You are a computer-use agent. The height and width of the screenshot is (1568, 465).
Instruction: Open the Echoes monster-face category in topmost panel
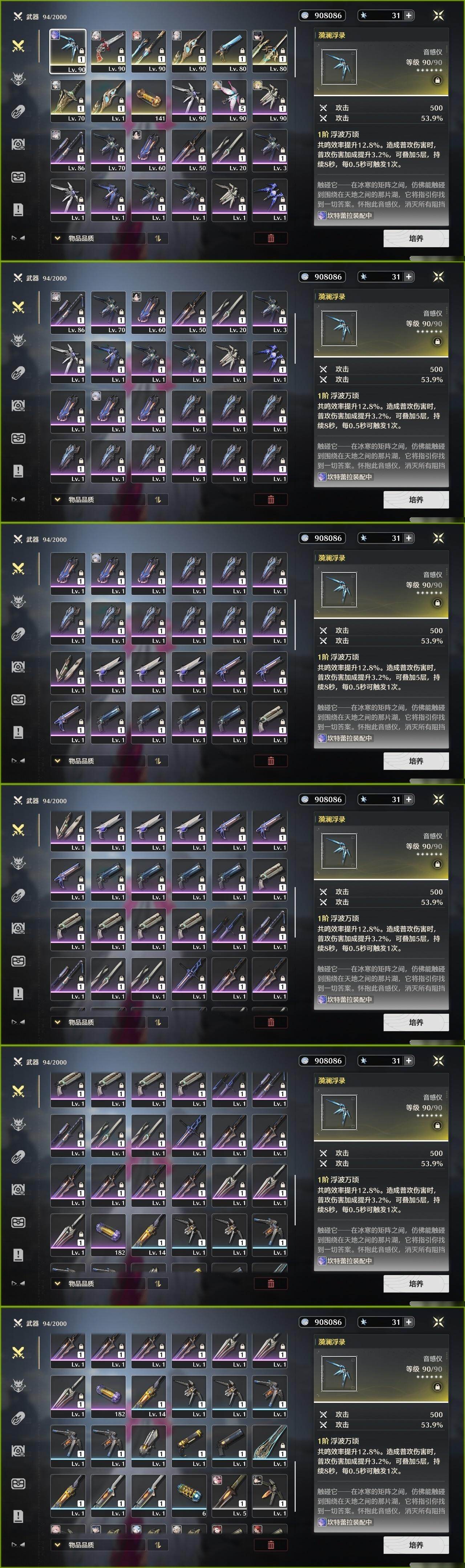pyautogui.click(x=18, y=78)
